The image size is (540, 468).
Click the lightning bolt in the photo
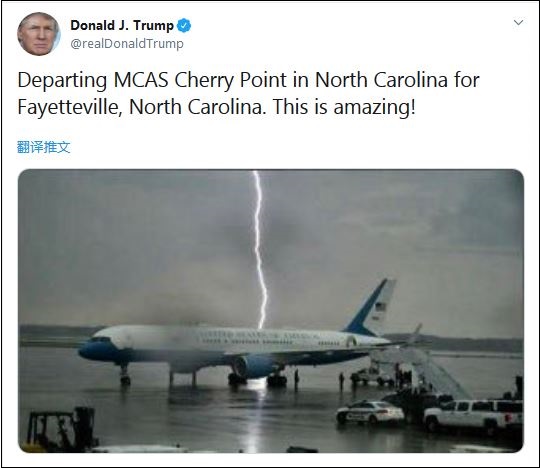coord(260,250)
